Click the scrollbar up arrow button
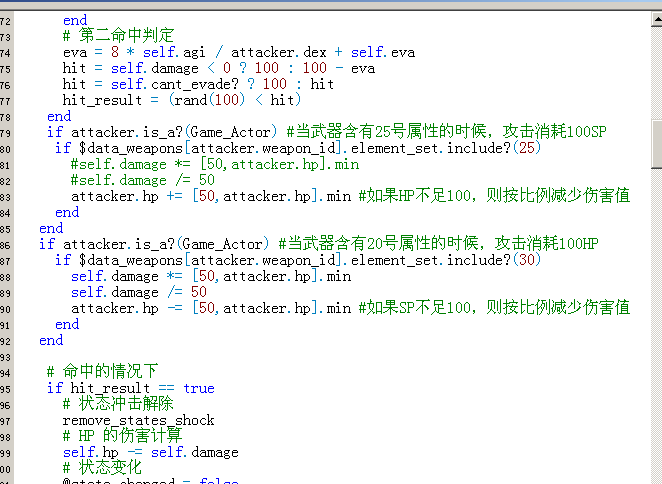This screenshot has width=662, height=484. coord(657,19)
